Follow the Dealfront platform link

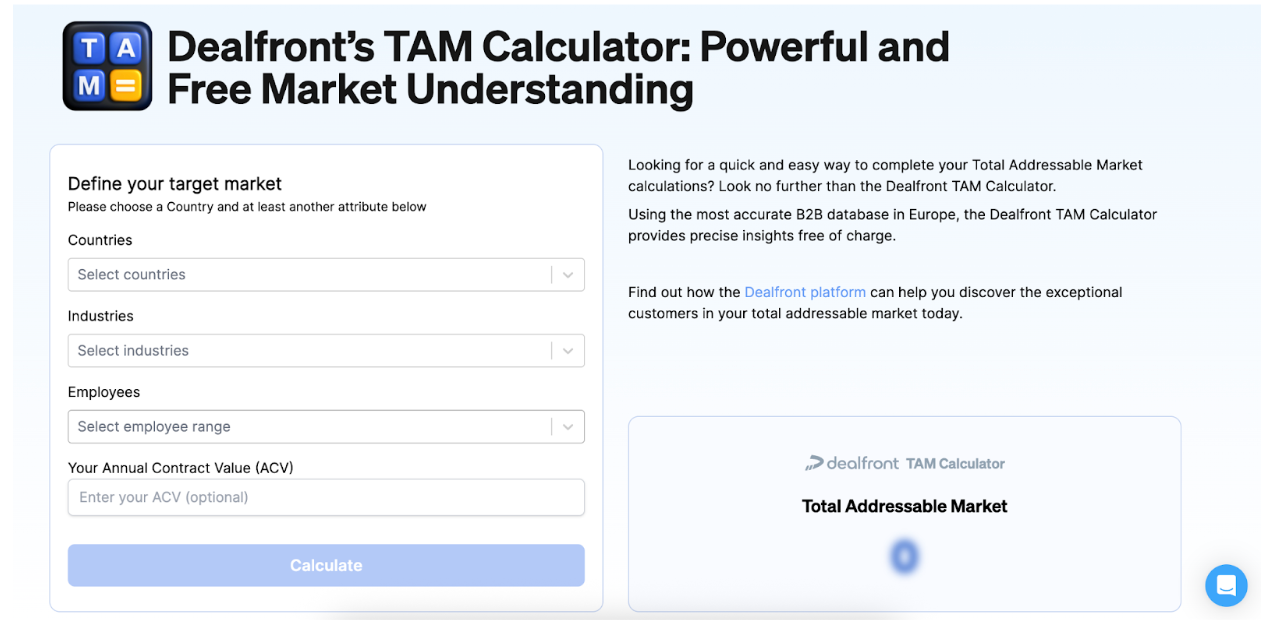click(x=805, y=291)
